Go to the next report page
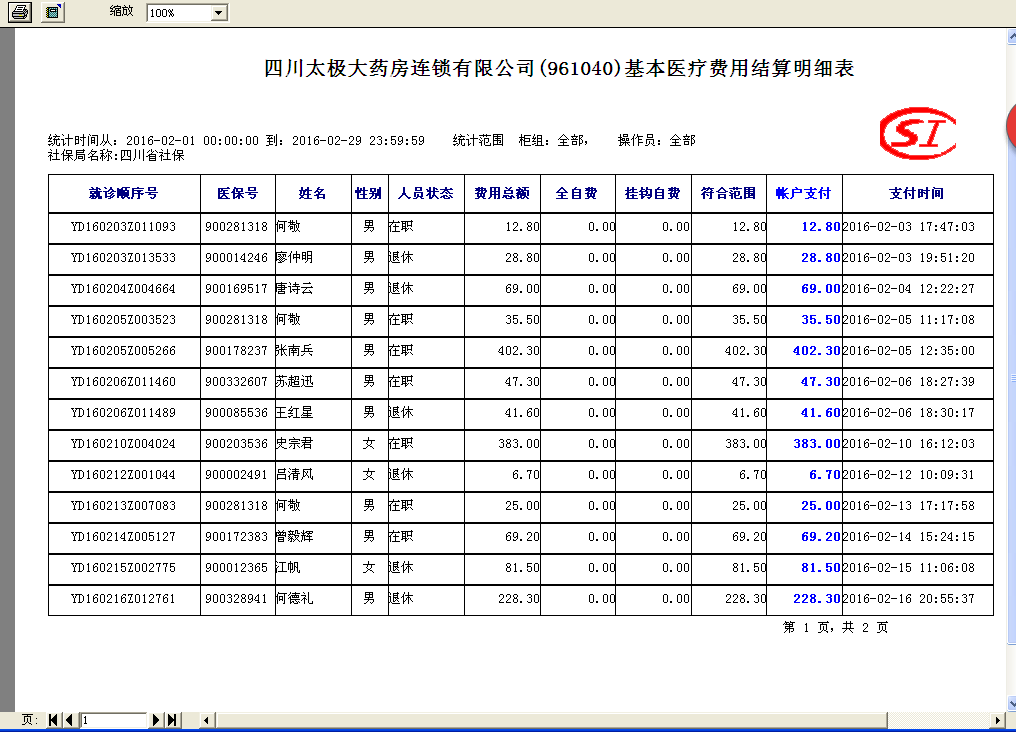 coord(156,720)
